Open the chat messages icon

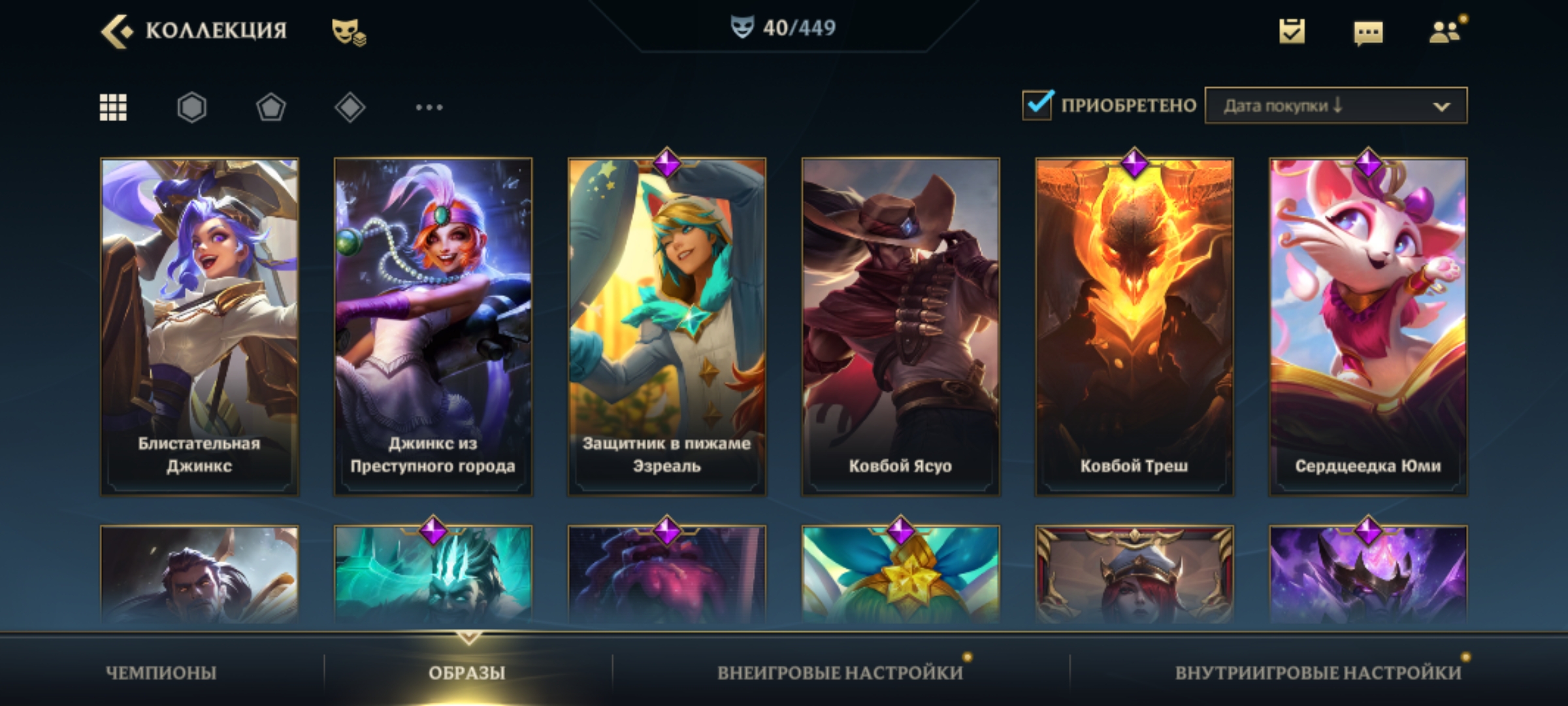[1368, 33]
